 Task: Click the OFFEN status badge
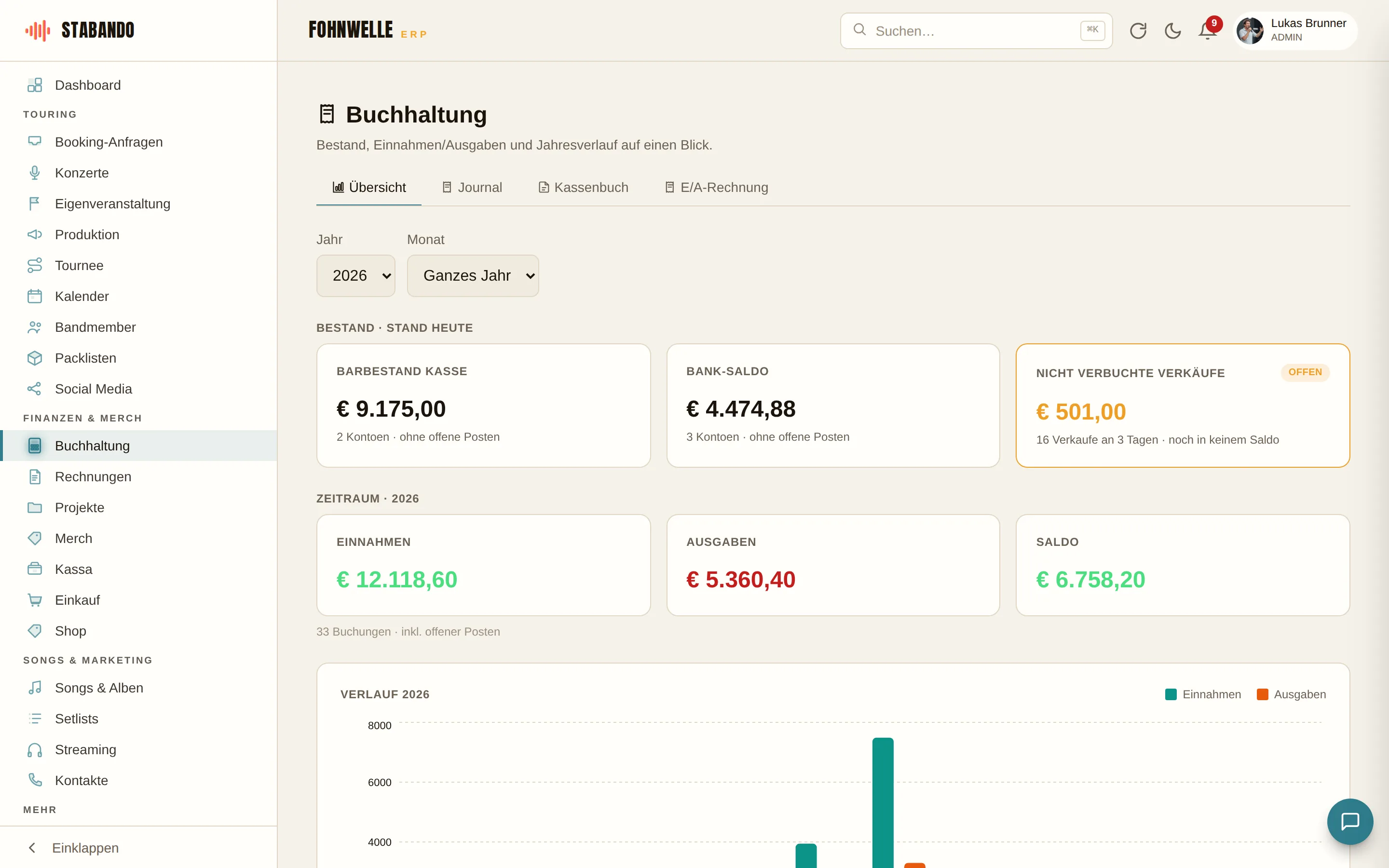[1305, 372]
